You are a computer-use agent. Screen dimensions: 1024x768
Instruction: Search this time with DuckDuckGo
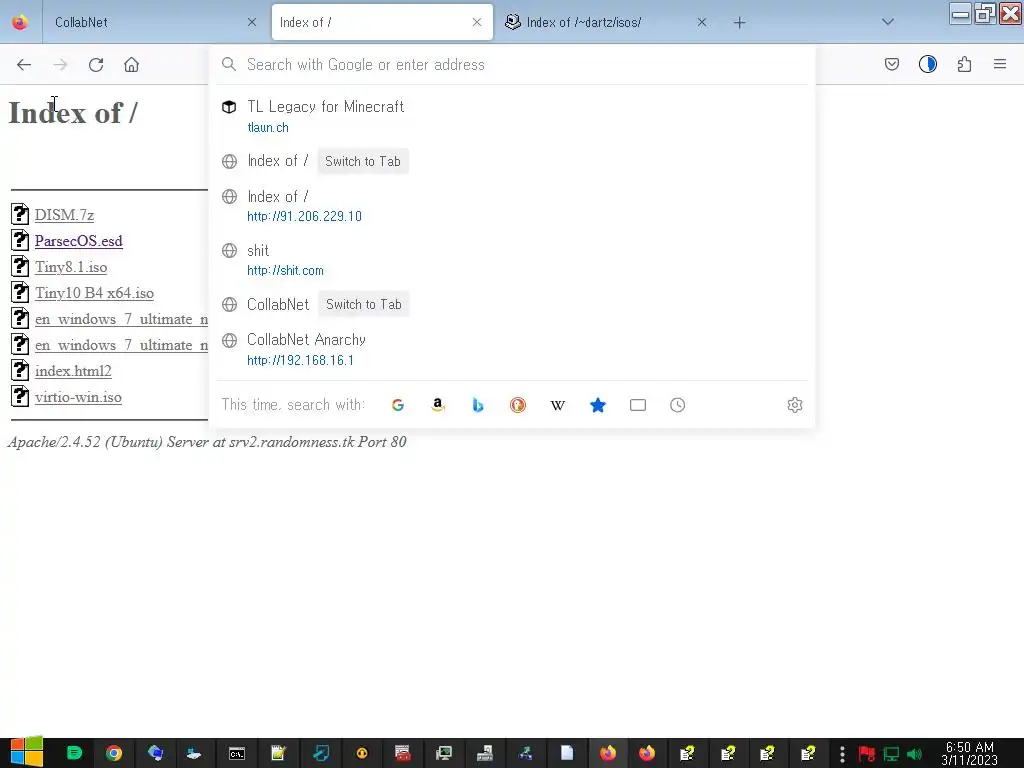coord(518,405)
